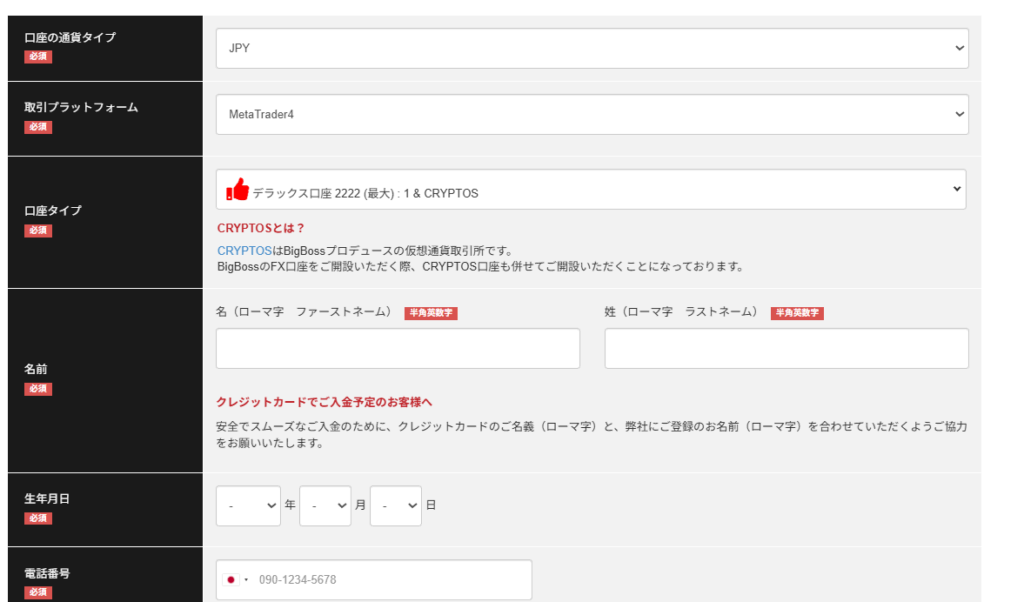The width and height of the screenshot is (1024, 602).
Task: Open the birth month (月) dropdown
Action: pos(325,505)
